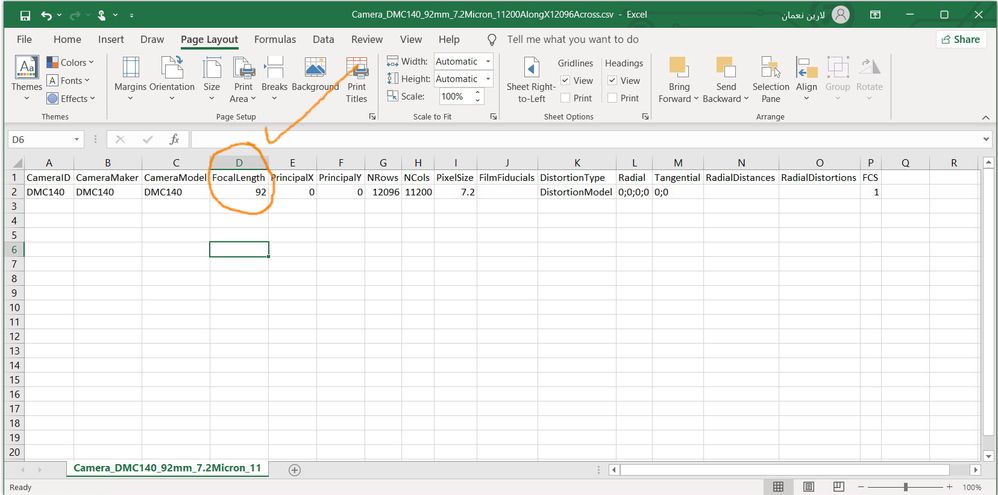
Task: Expand the Name Box dropdown
Action: point(77,139)
